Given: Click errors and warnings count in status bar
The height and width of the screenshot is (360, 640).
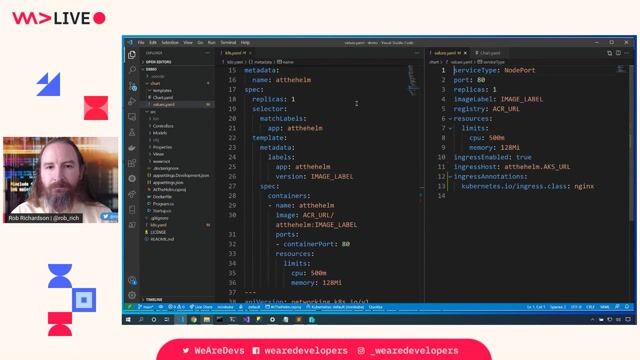Looking at the screenshot, I should pos(176,307).
